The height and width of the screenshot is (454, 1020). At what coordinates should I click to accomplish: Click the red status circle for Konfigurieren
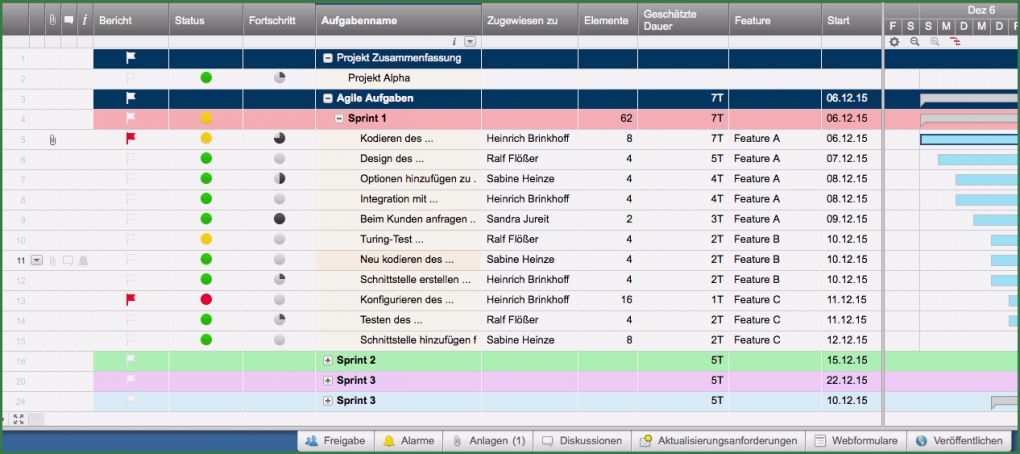click(206, 300)
